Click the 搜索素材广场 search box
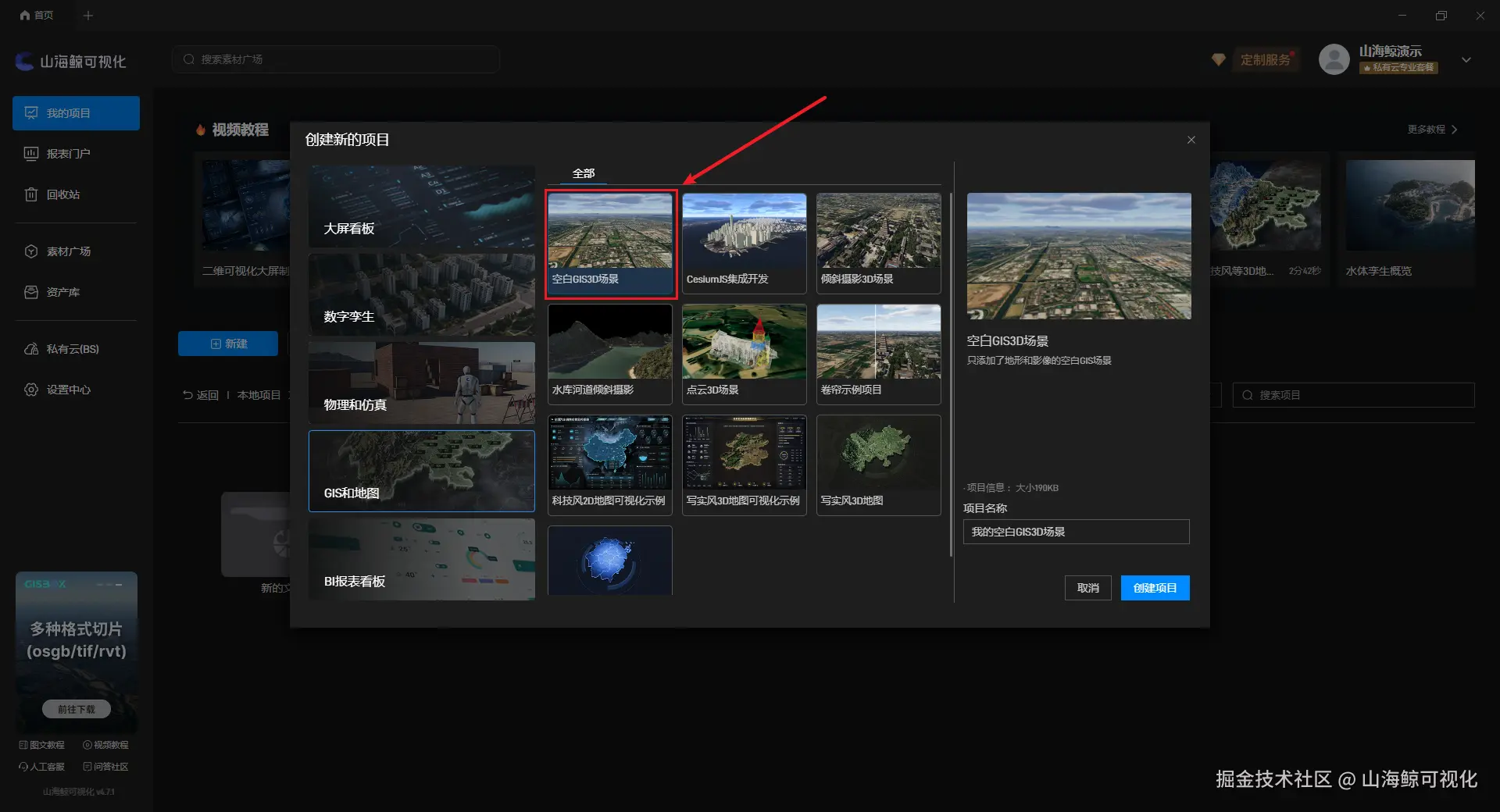1500x812 pixels. [x=336, y=59]
